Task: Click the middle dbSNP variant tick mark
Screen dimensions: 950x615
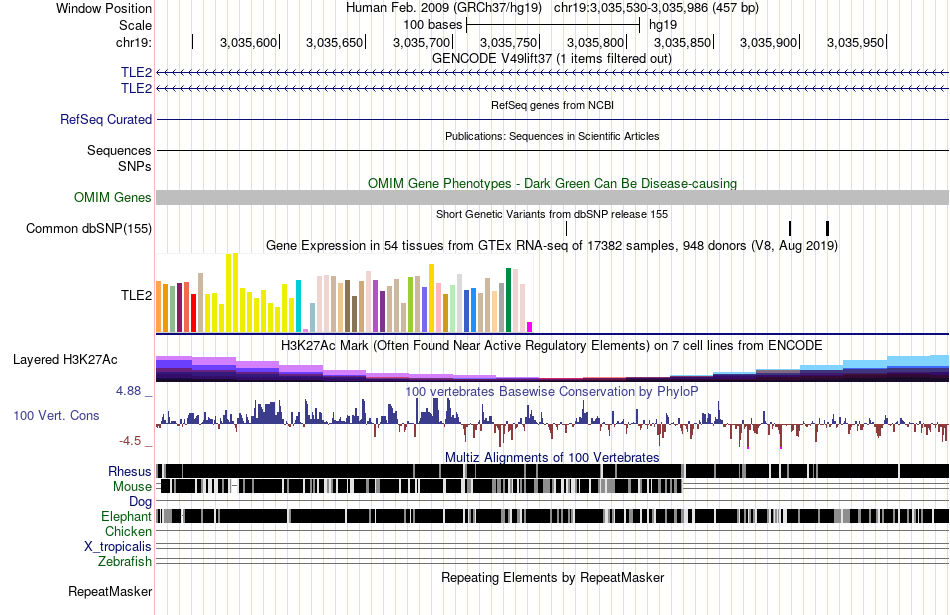Action: point(790,228)
